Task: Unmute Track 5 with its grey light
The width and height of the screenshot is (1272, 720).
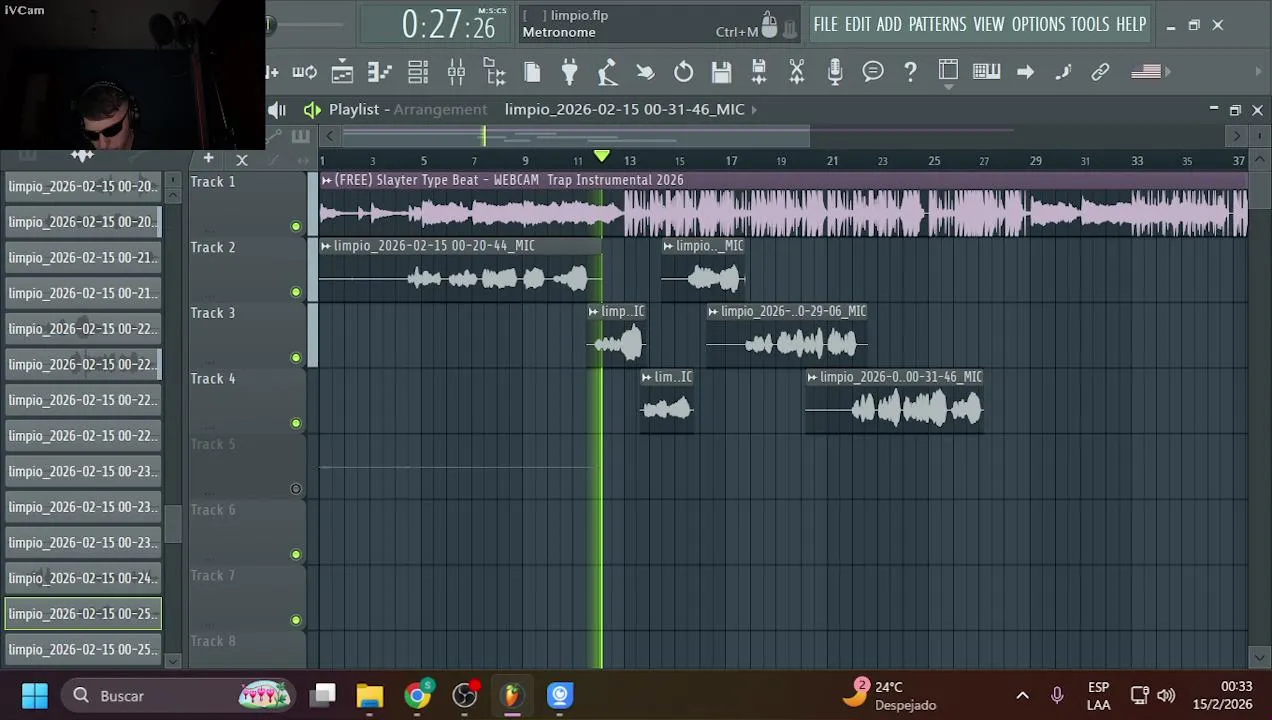Action: [295, 489]
